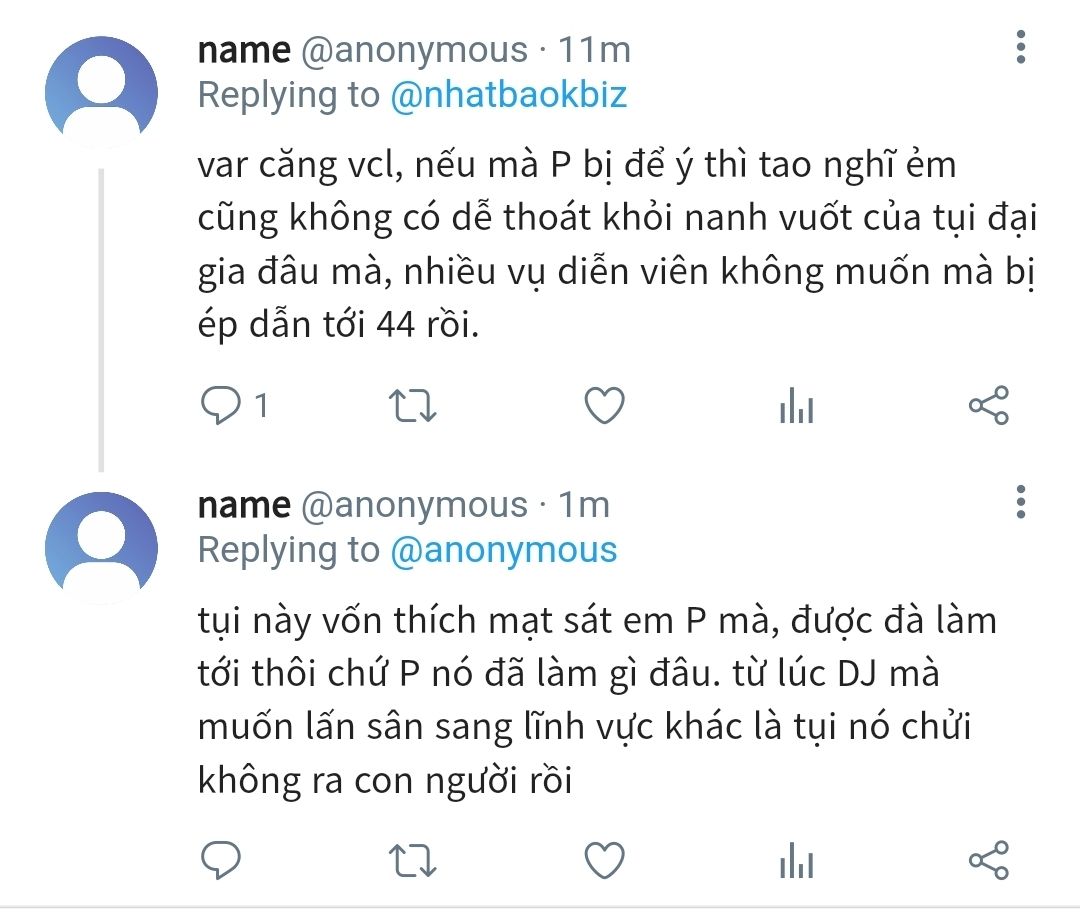
Task: Share the first tweet
Action: pyautogui.click(x=989, y=405)
